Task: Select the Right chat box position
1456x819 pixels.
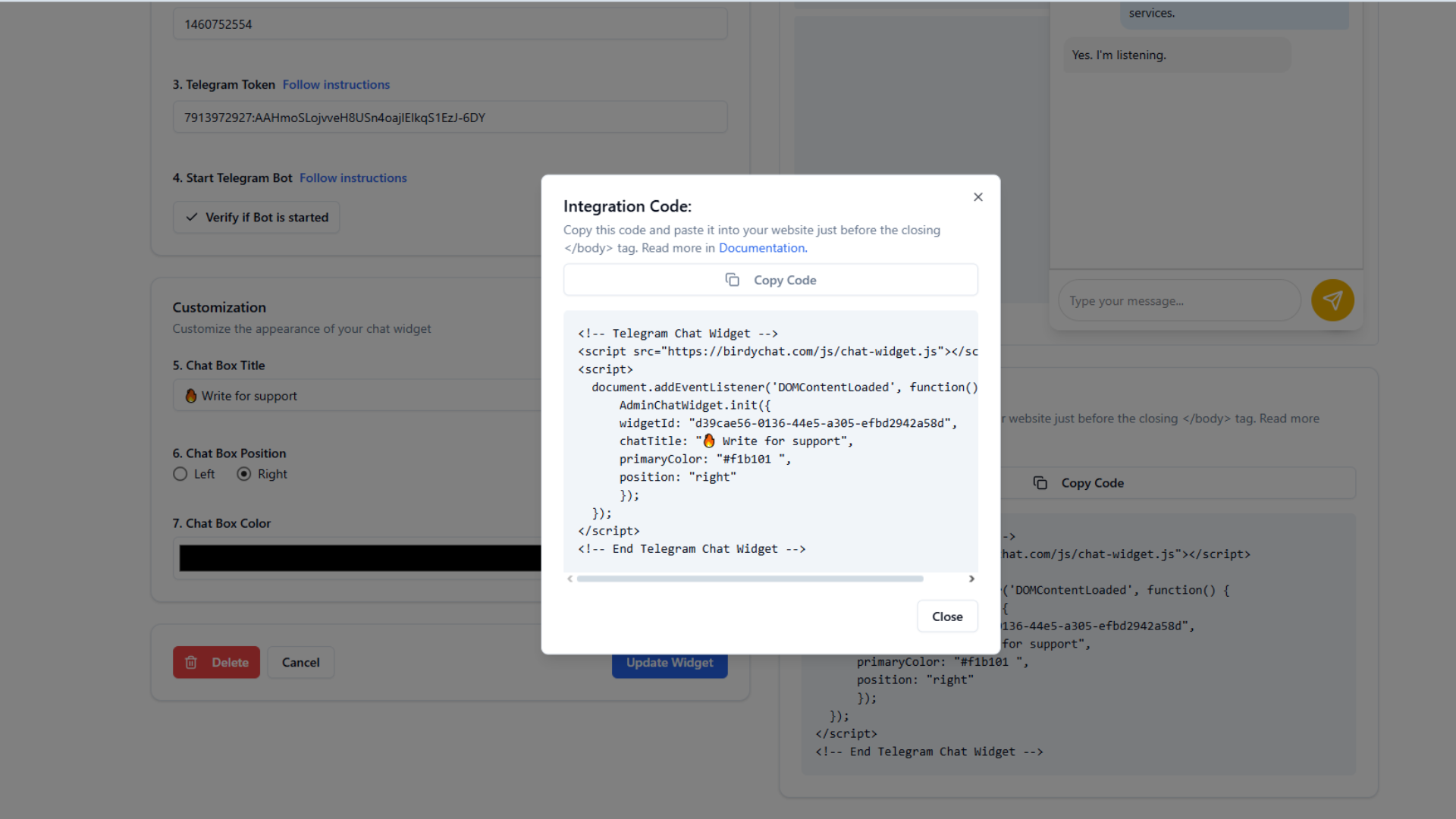Action: pyautogui.click(x=243, y=474)
